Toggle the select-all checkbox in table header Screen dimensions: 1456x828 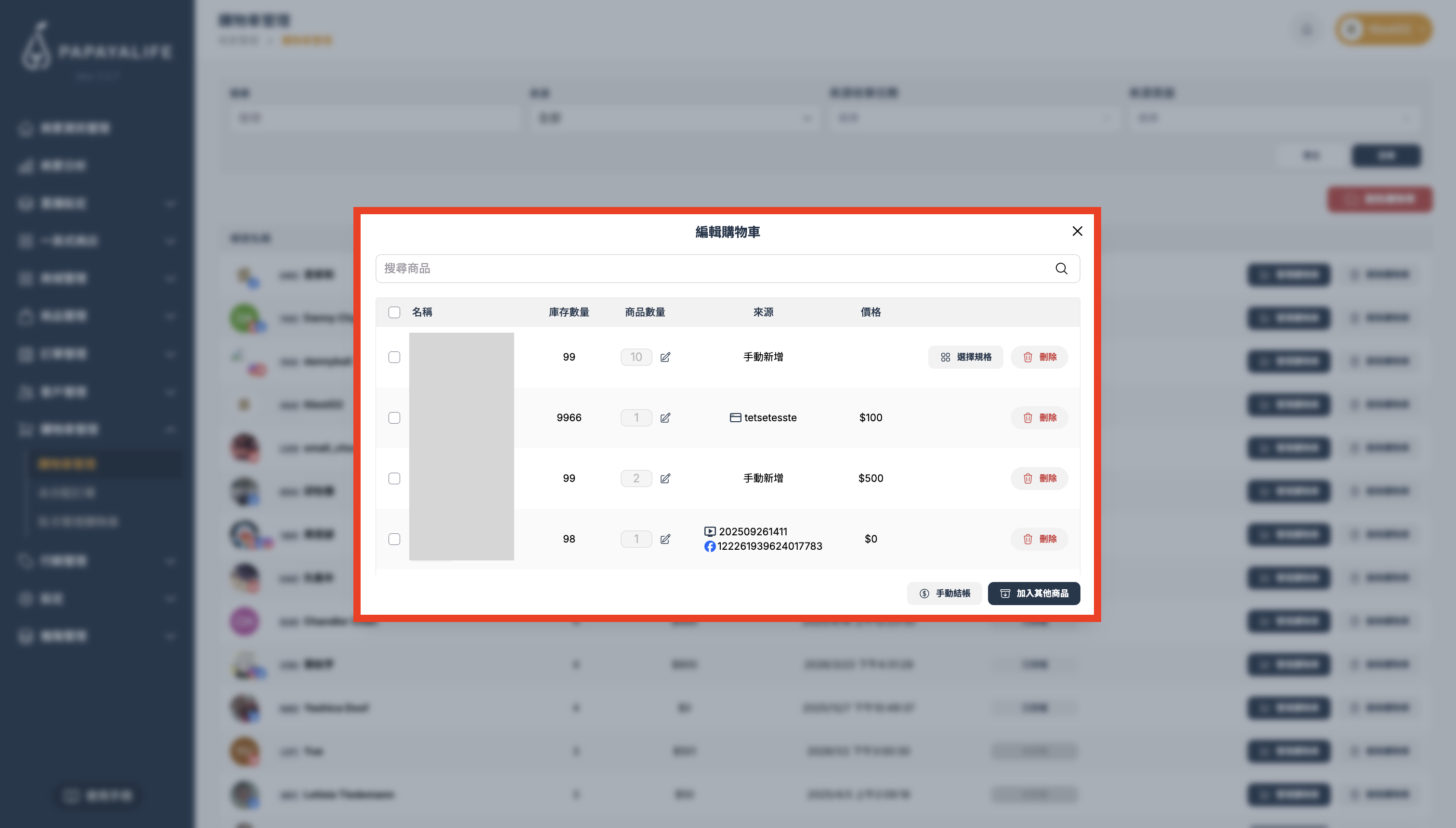[394, 312]
